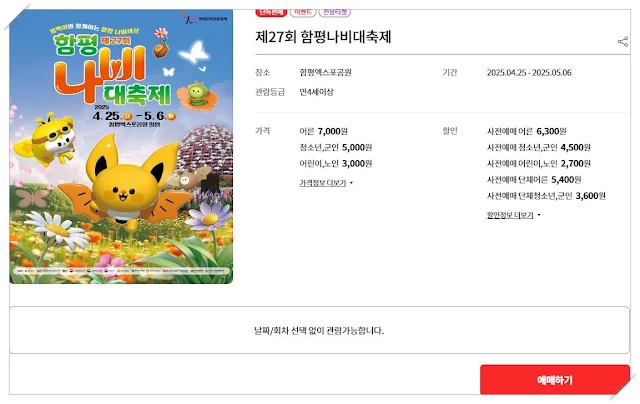Click discount 사전예매 어린이,노인 2,700원
The image size is (640, 404).
(539, 164)
